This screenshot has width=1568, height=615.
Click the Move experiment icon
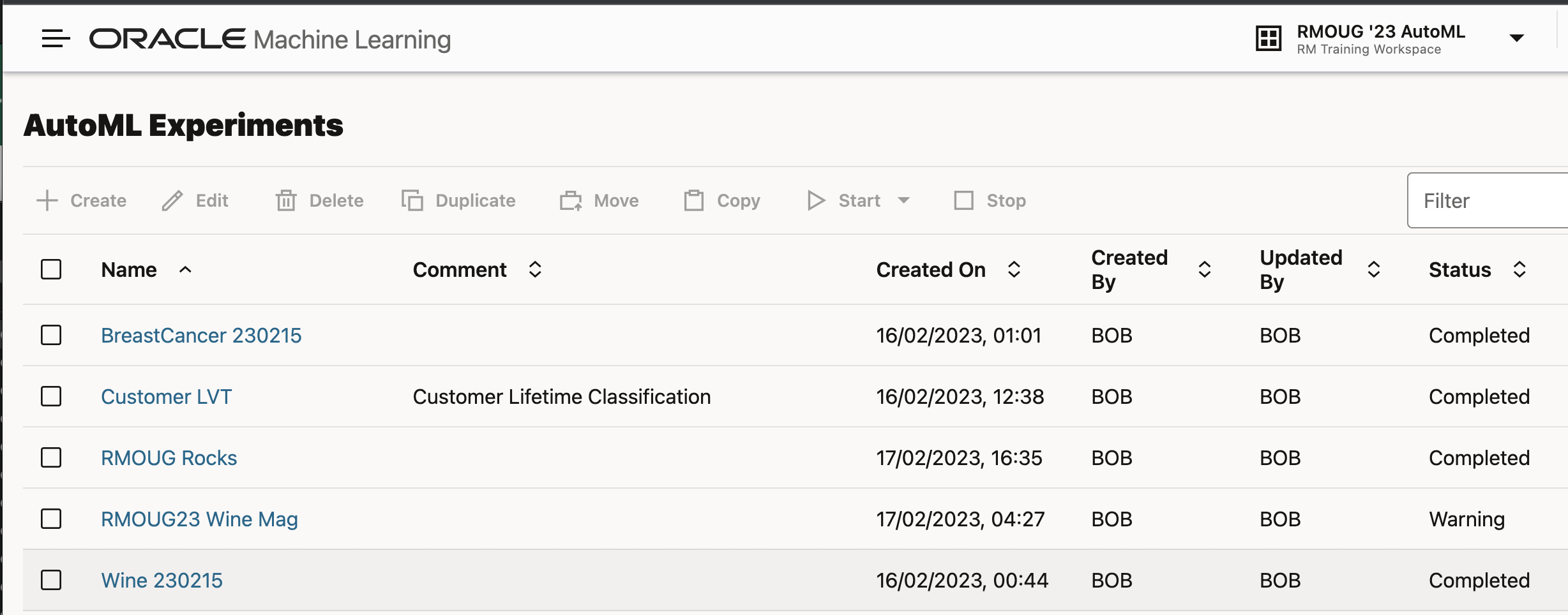click(571, 200)
